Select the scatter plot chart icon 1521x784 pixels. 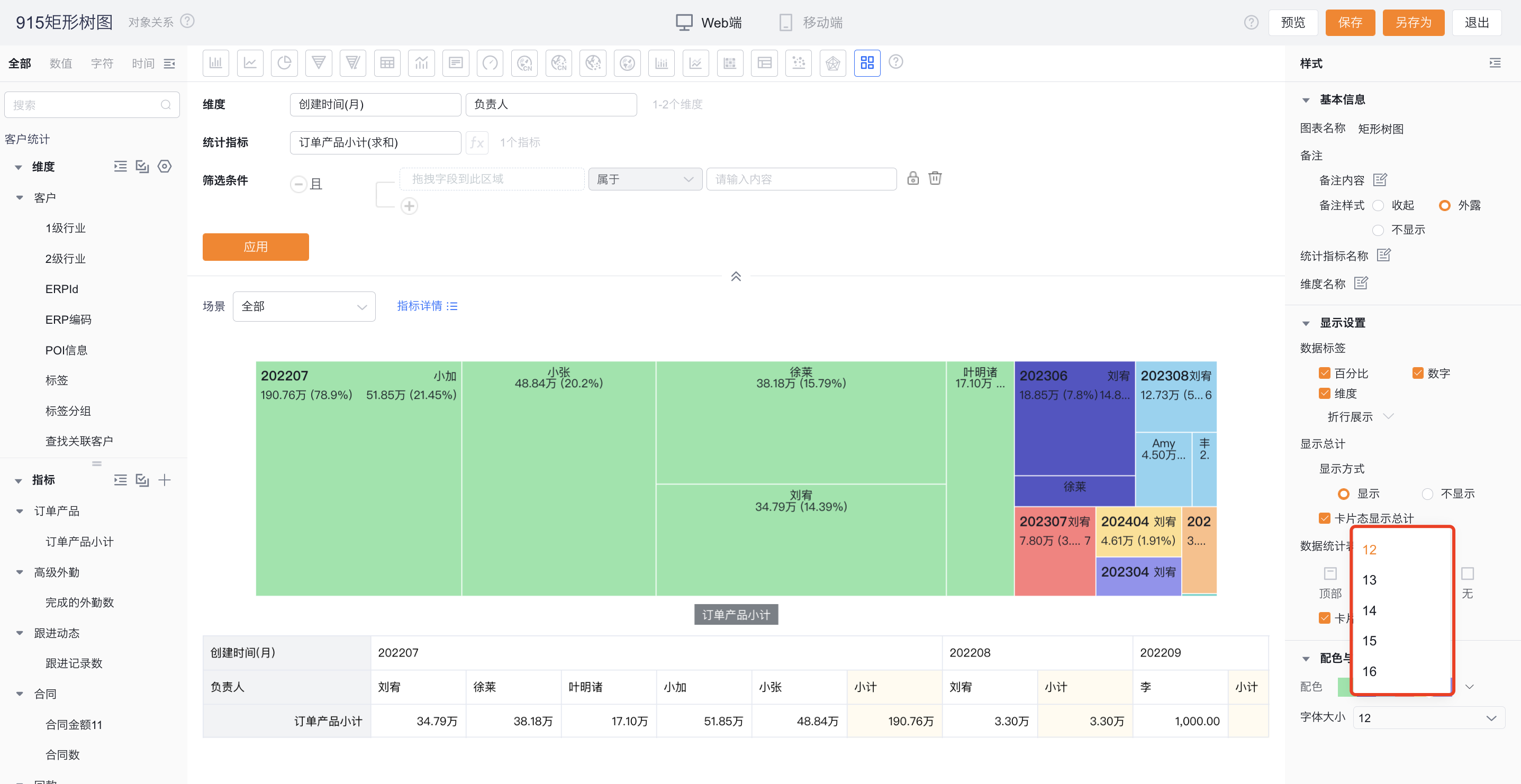click(x=798, y=62)
